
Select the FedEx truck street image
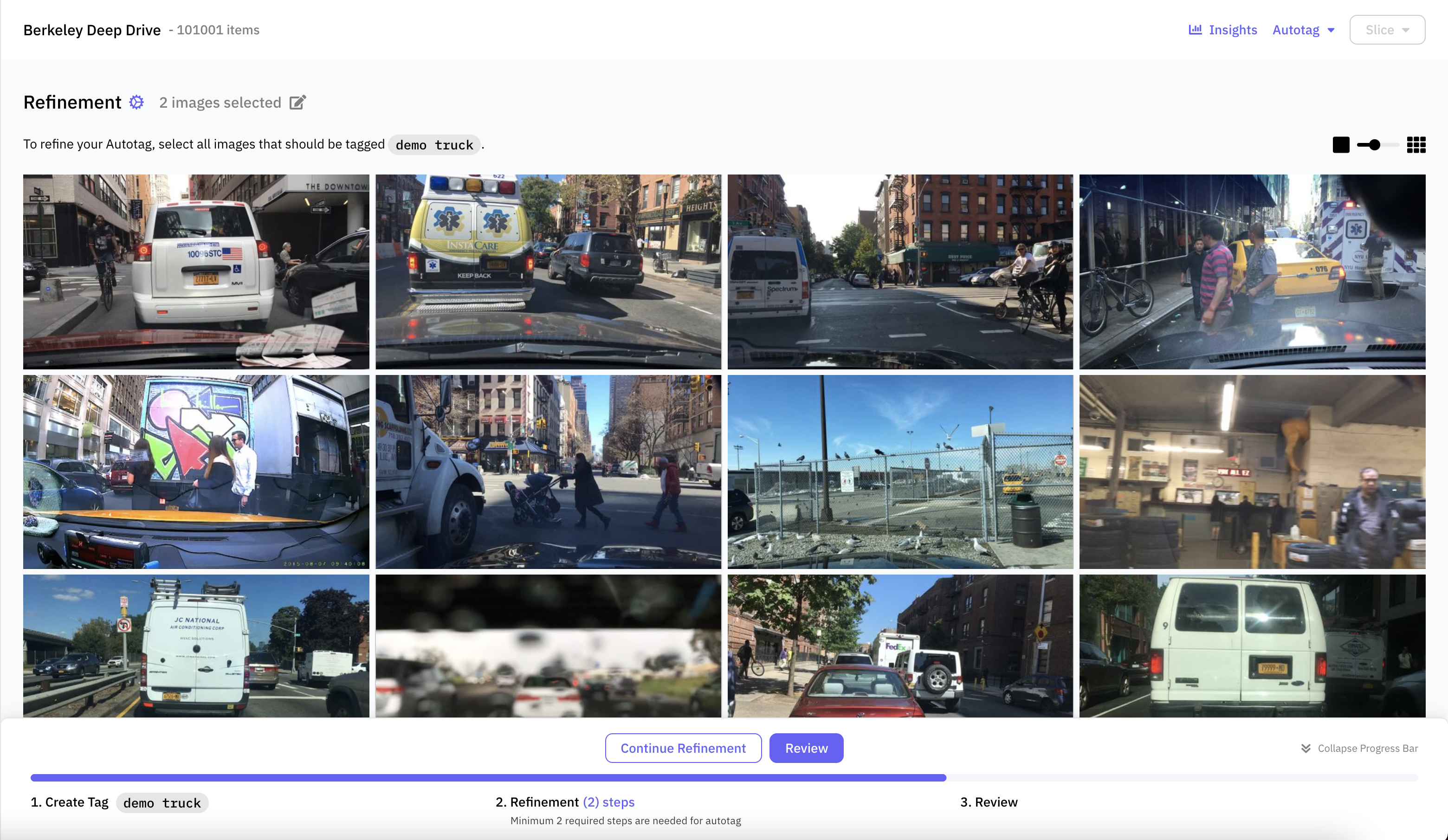(899, 646)
